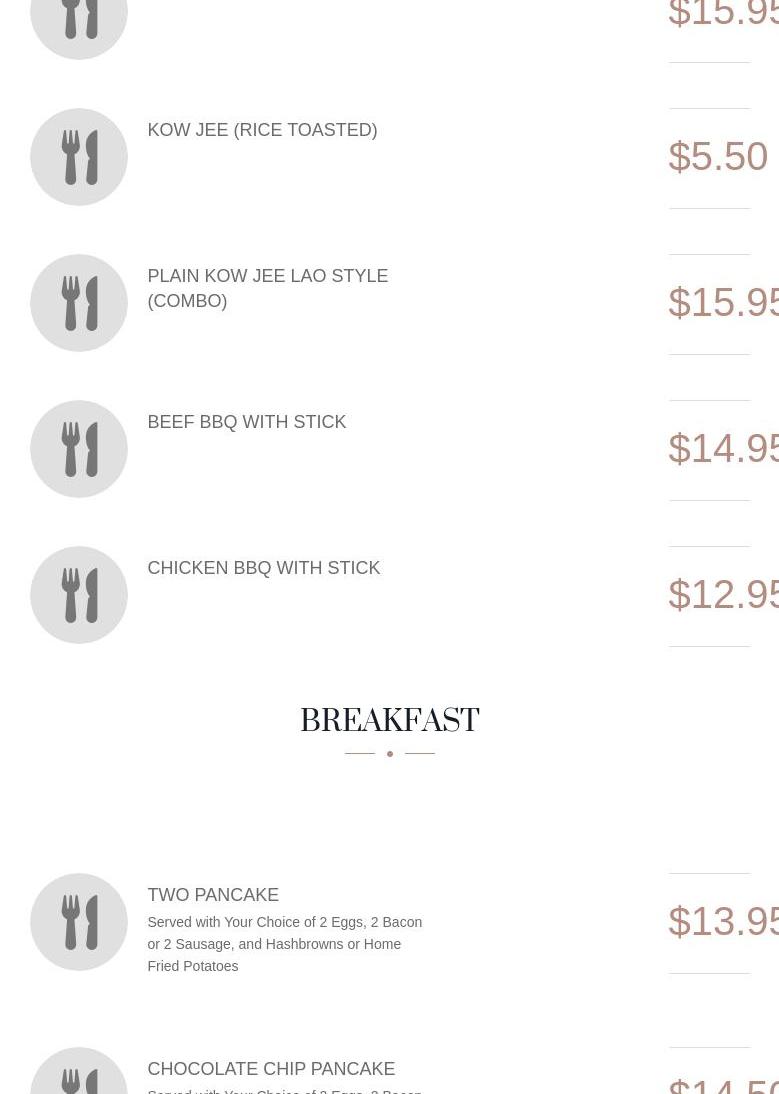Image resolution: width=779 pixels, height=1094 pixels.
Task: Click the utensils icon next to Plain Kow Jee Lao Style
Action: click(79, 303)
